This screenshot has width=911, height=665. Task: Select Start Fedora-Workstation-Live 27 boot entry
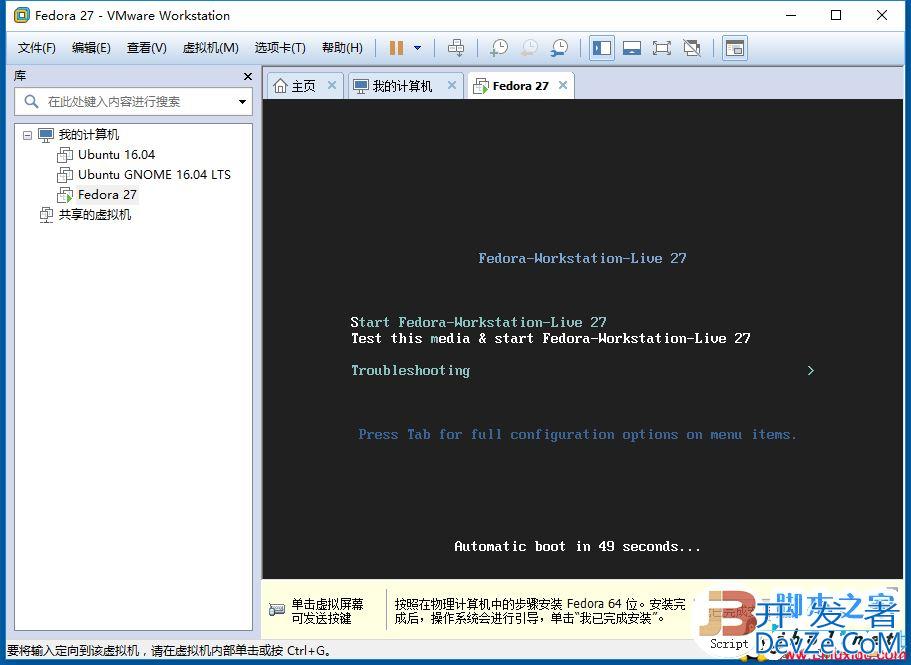(478, 322)
